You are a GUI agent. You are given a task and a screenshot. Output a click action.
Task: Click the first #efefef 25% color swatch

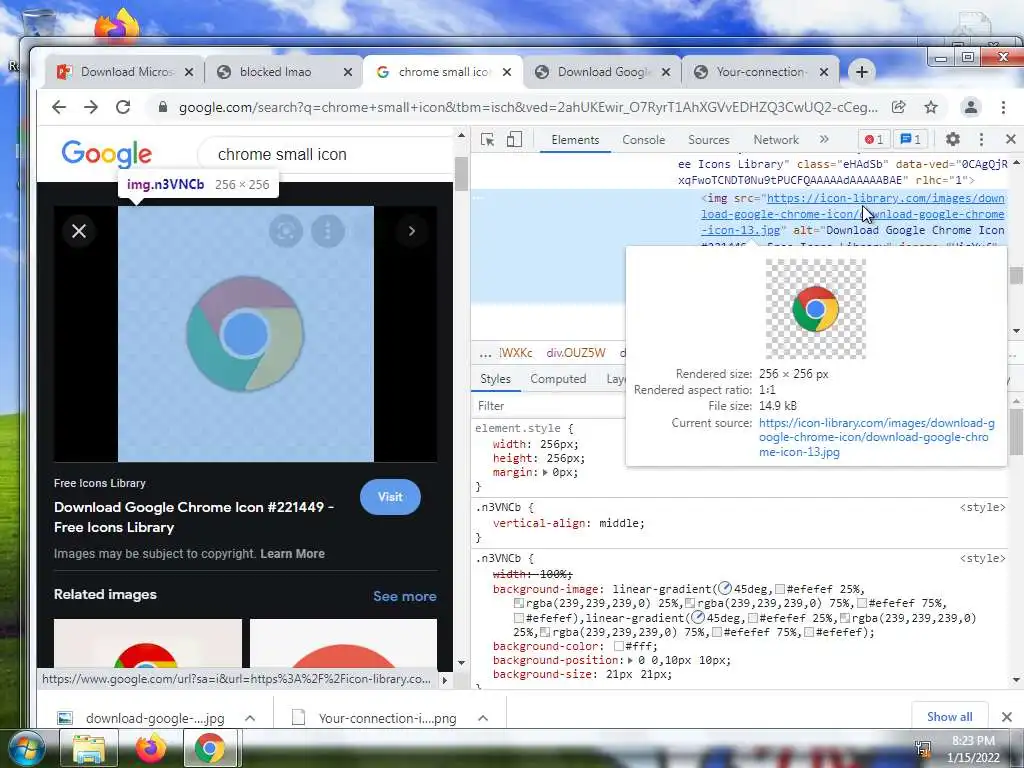click(x=780, y=589)
